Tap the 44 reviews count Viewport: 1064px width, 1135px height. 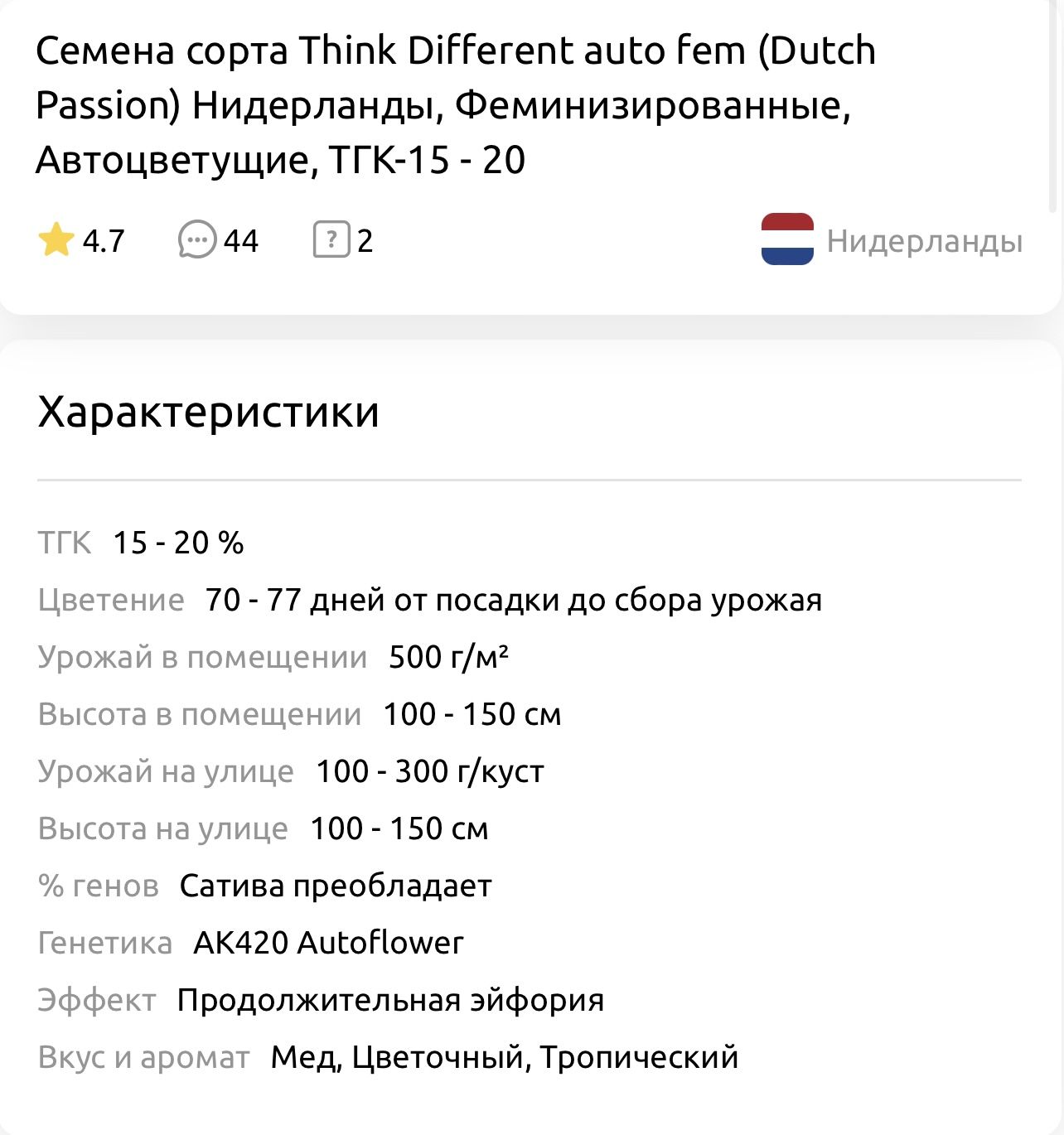tap(241, 241)
